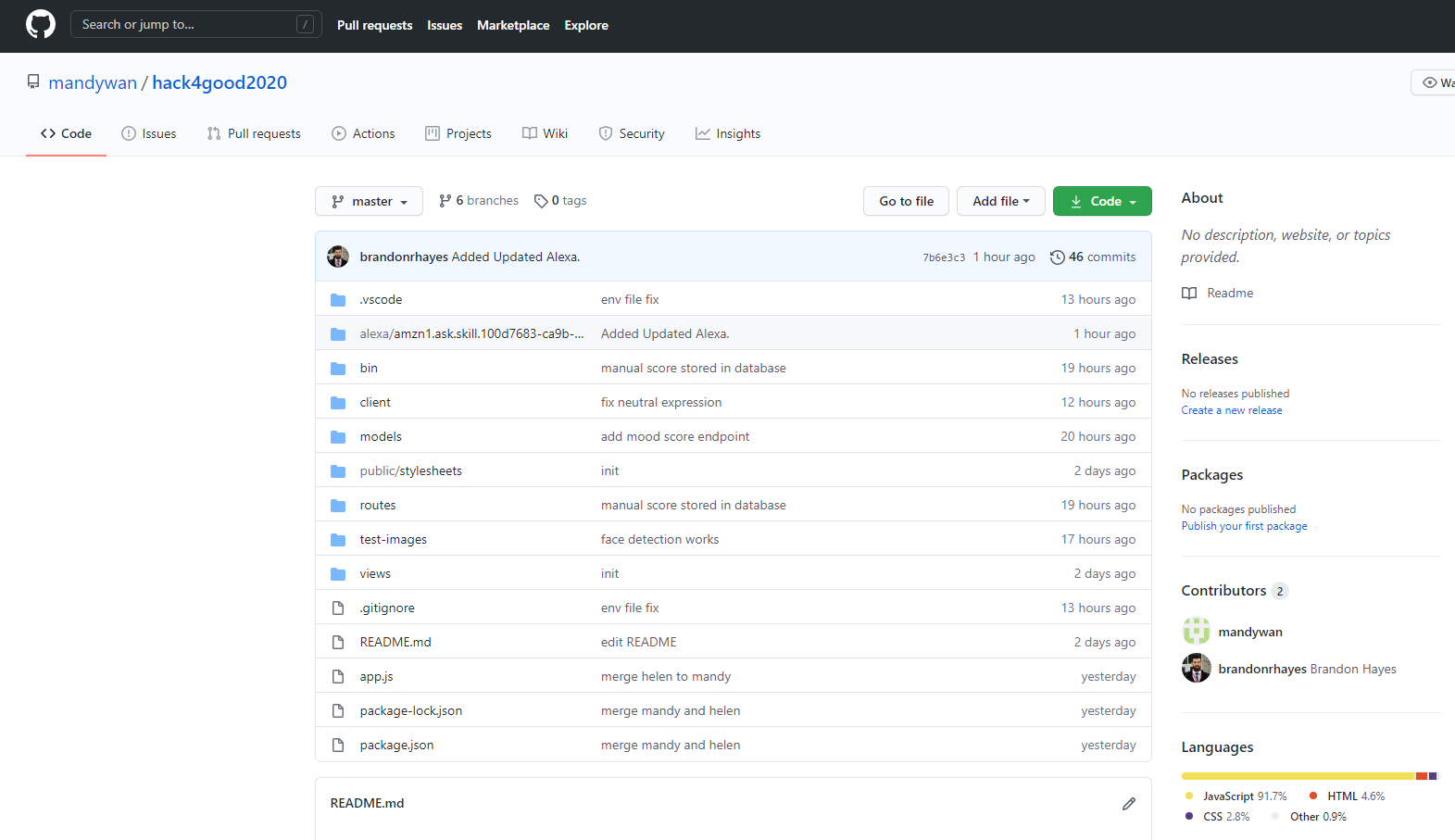Open the Issues tab

coord(149,133)
